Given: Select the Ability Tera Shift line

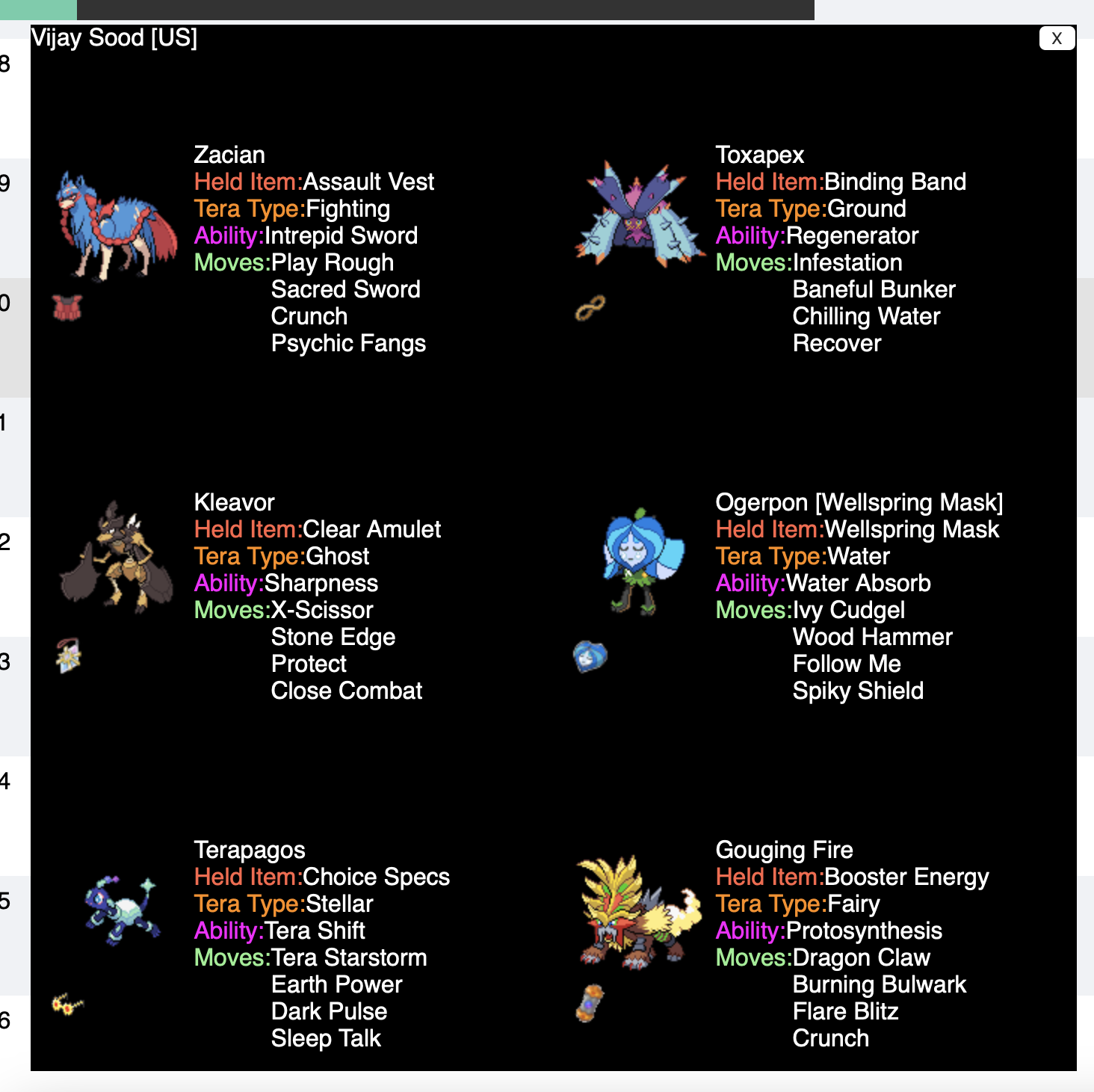Looking at the screenshot, I should tap(279, 931).
